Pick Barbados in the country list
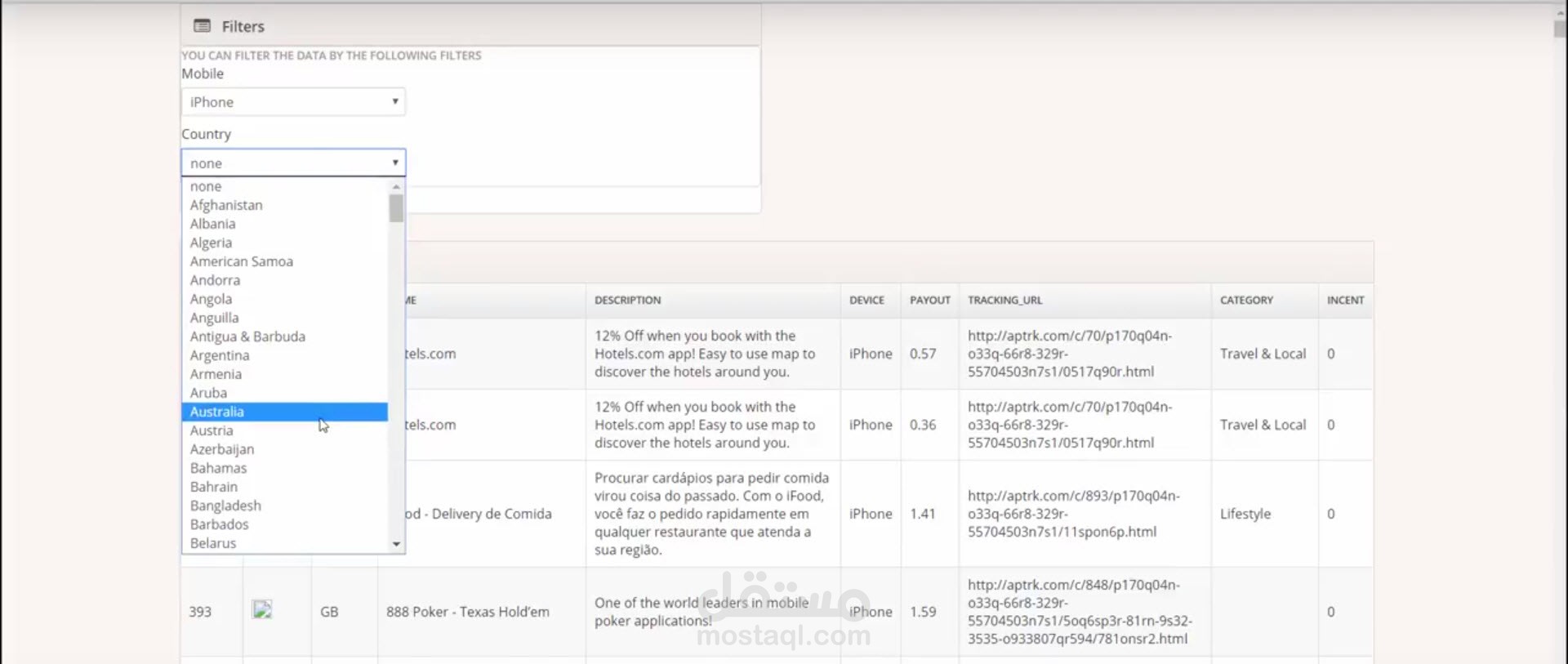The height and width of the screenshot is (664, 1568). point(284,524)
